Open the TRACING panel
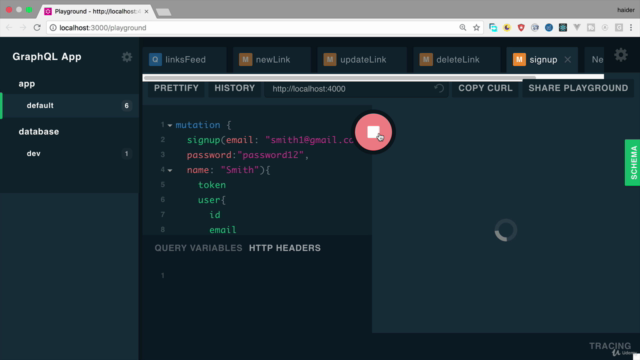640x360 pixels. (610, 346)
